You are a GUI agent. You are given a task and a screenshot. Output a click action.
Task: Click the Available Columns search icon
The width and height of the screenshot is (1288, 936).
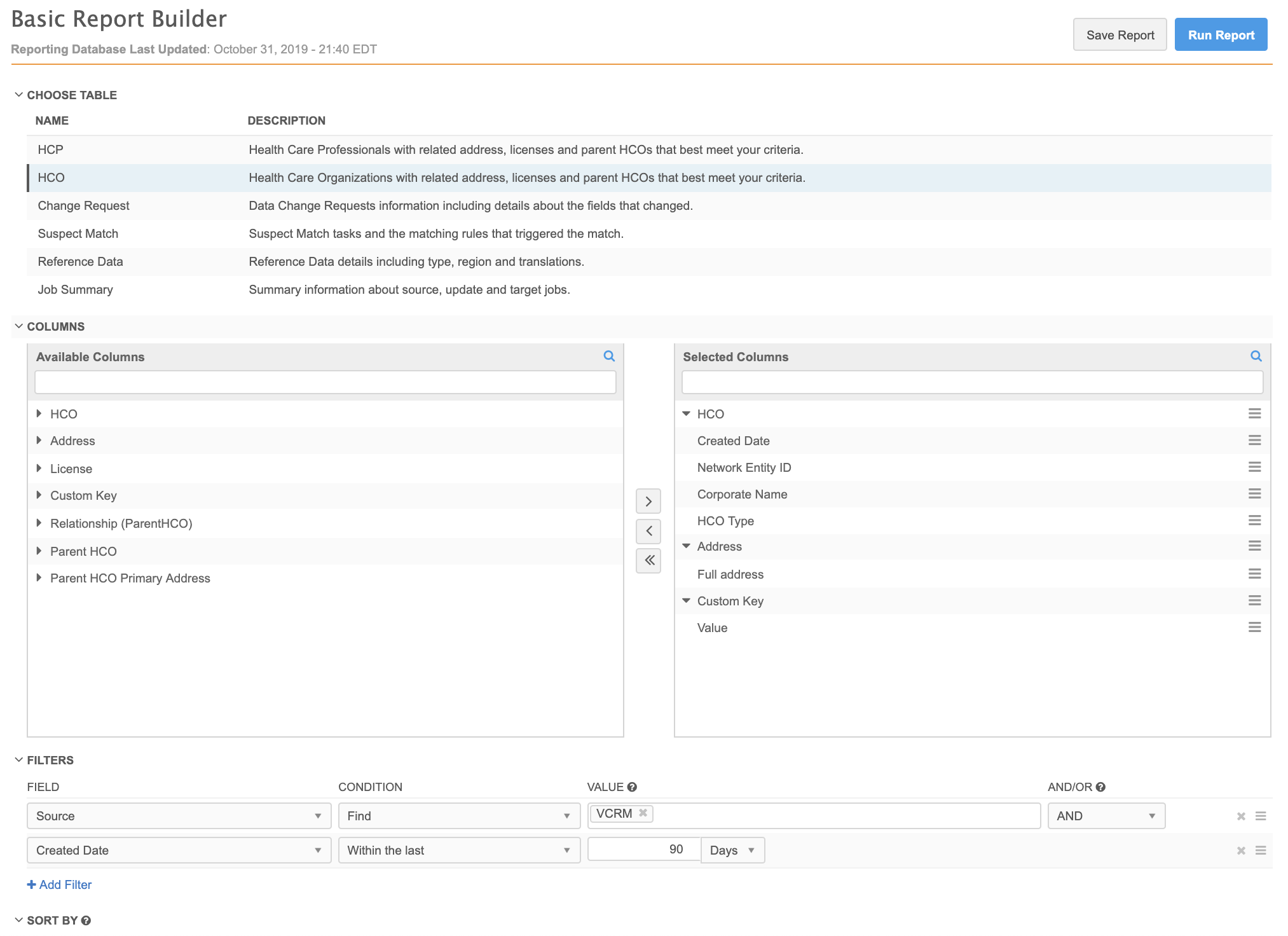[608, 356]
